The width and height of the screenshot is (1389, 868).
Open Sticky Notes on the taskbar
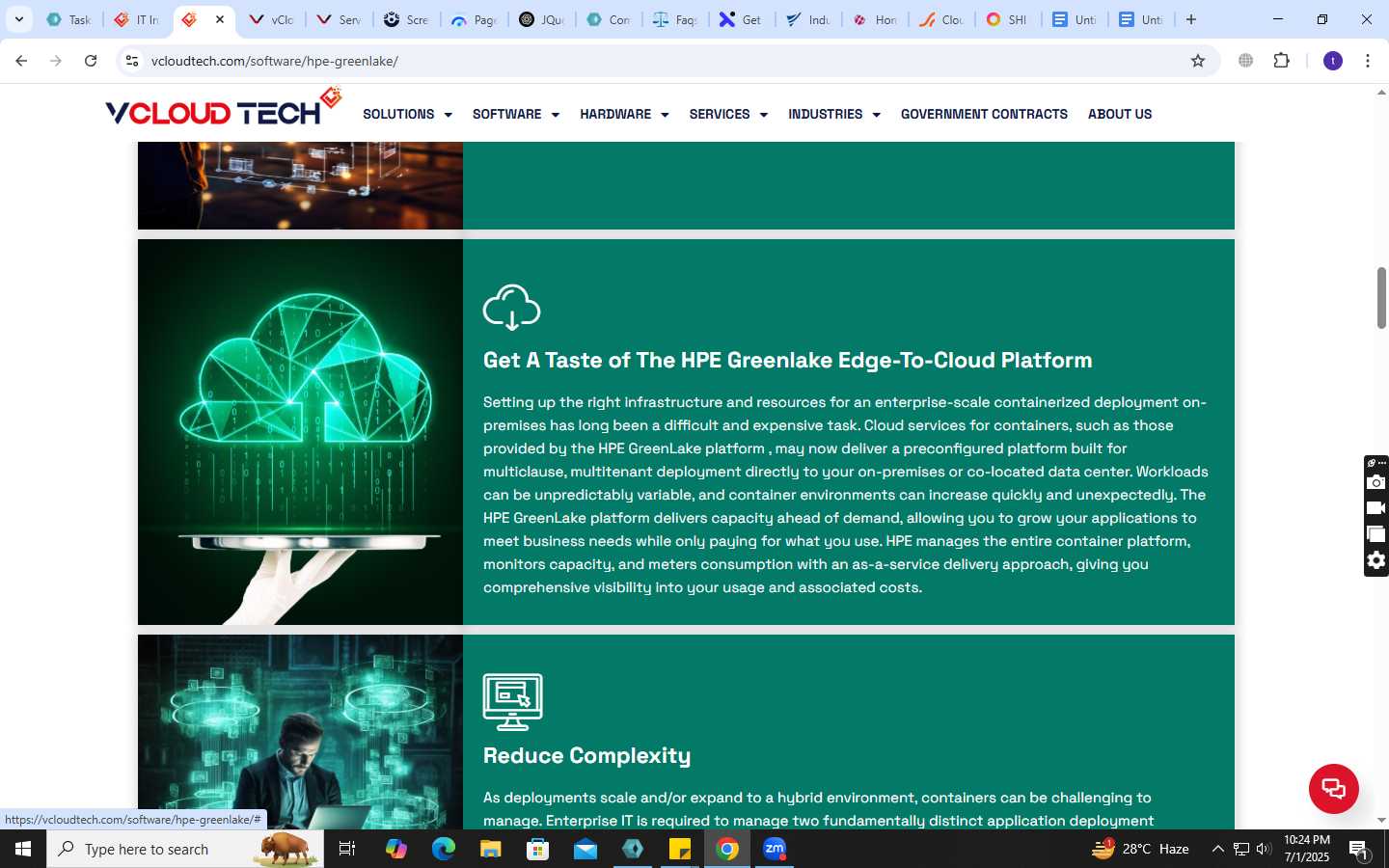[680, 849]
